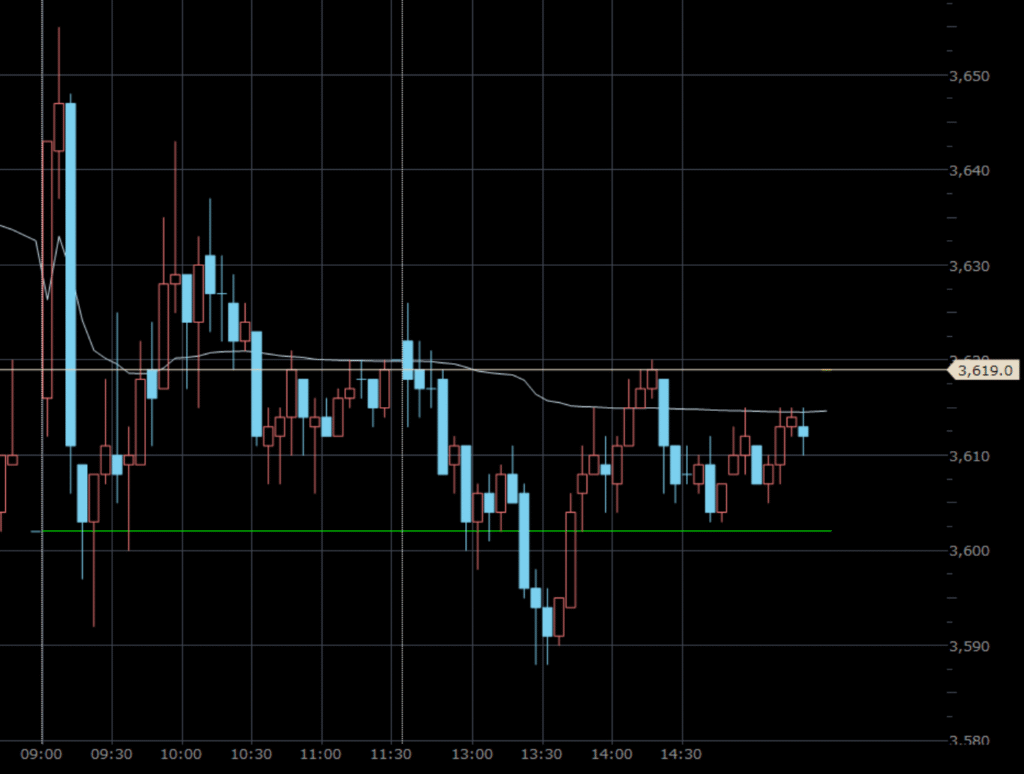Click the 09:00 time axis label
Image resolution: width=1024 pixels, height=774 pixels.
point(41,754)
